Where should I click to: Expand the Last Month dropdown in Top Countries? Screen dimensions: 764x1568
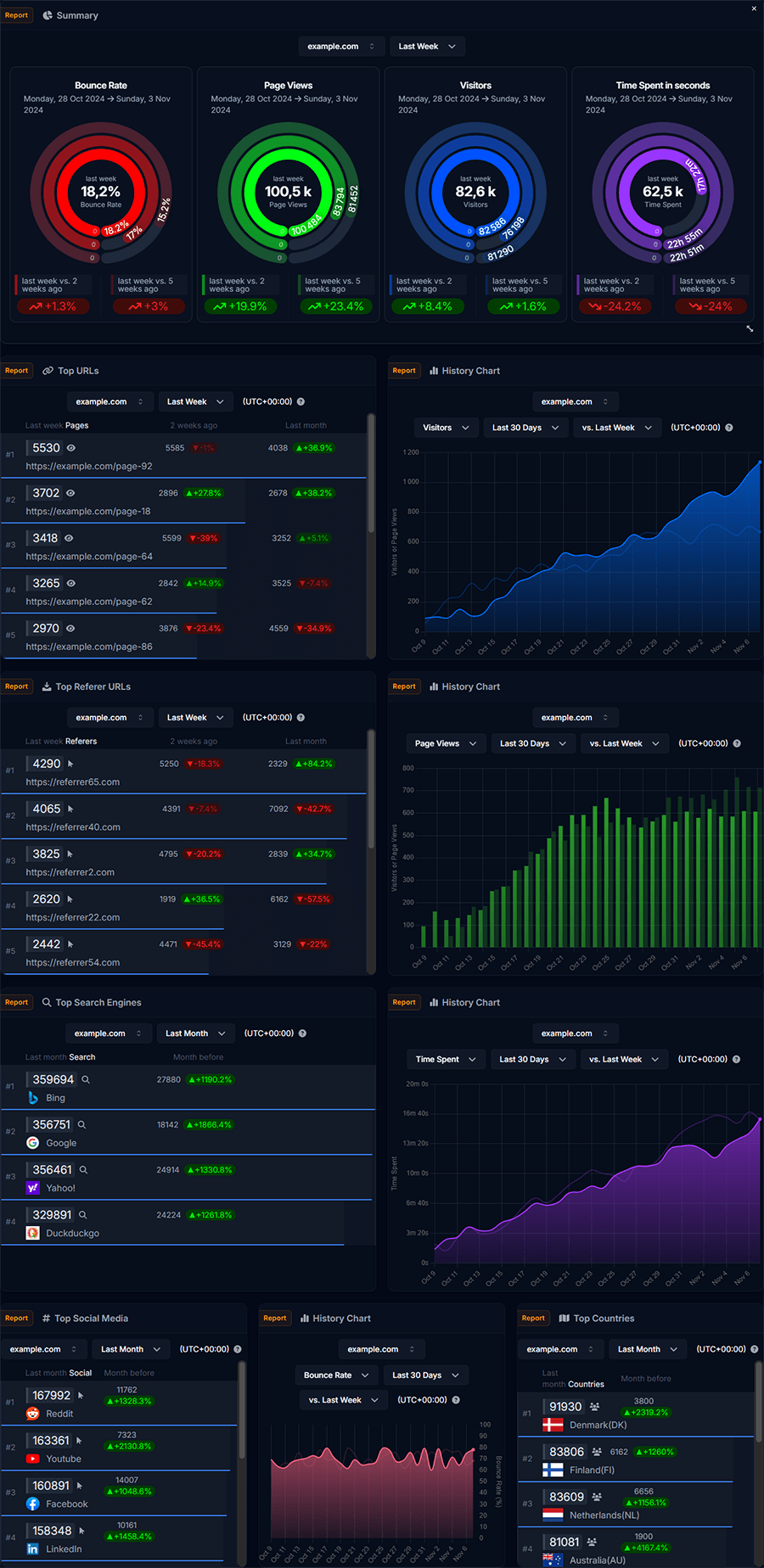647,1349
